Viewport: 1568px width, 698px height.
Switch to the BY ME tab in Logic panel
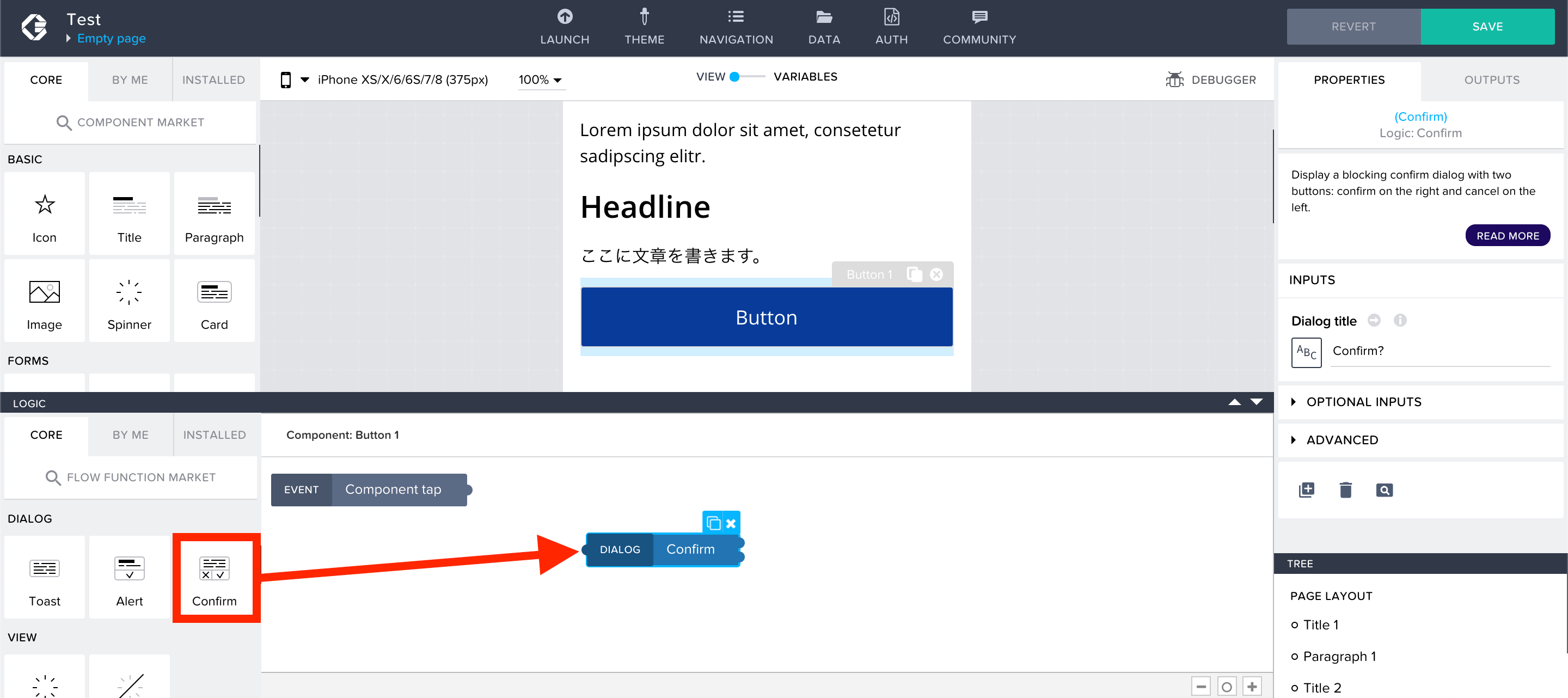131,434
